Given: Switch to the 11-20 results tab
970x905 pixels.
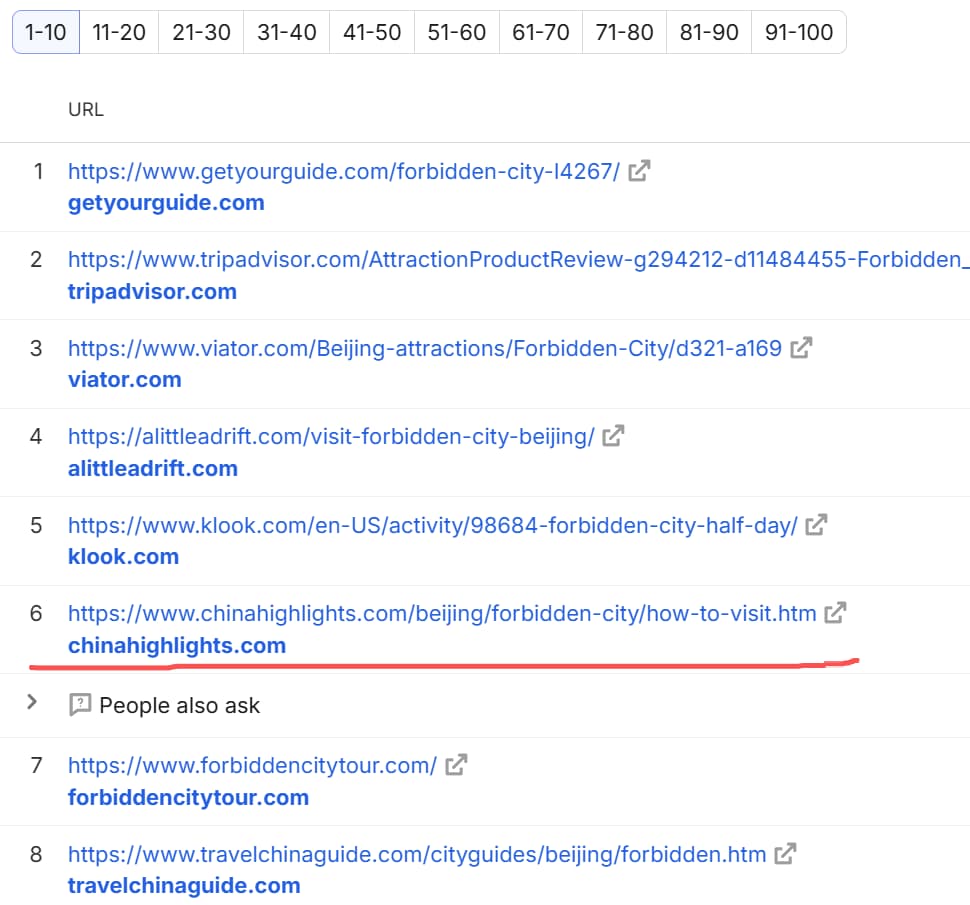Looking at the screenshot, I should tap(119, 32).
